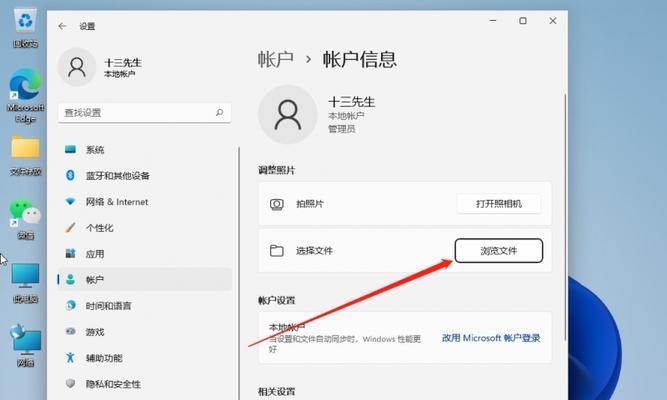667x400 pixels.
Task: Click the paintbrush icon for 个性化
Action: 71,228
